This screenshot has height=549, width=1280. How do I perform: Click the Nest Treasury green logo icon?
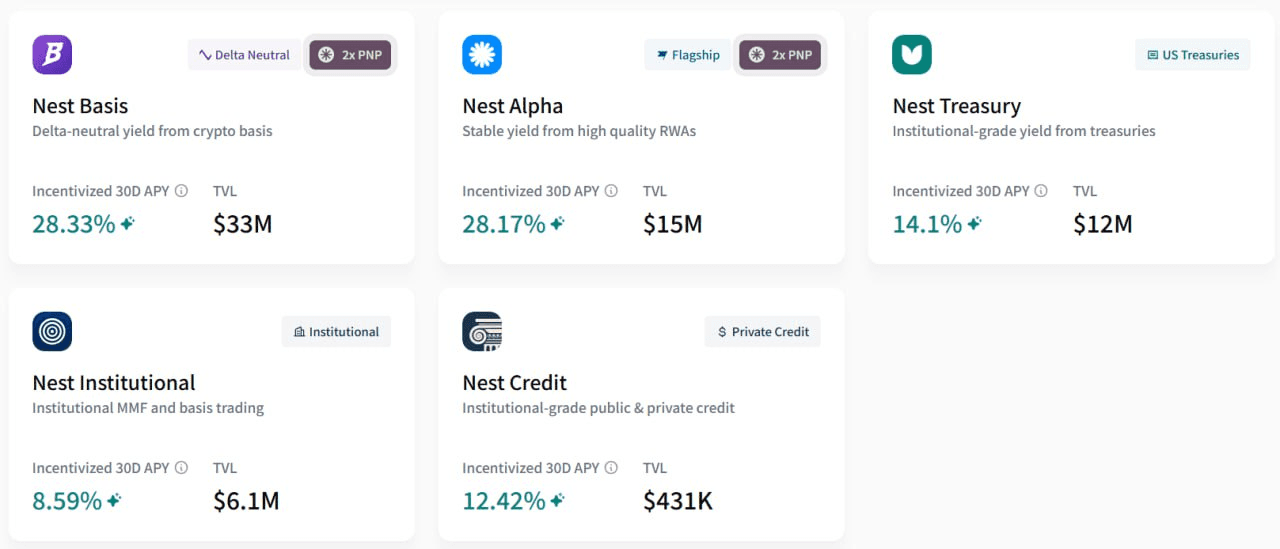[x=912, y=55]
